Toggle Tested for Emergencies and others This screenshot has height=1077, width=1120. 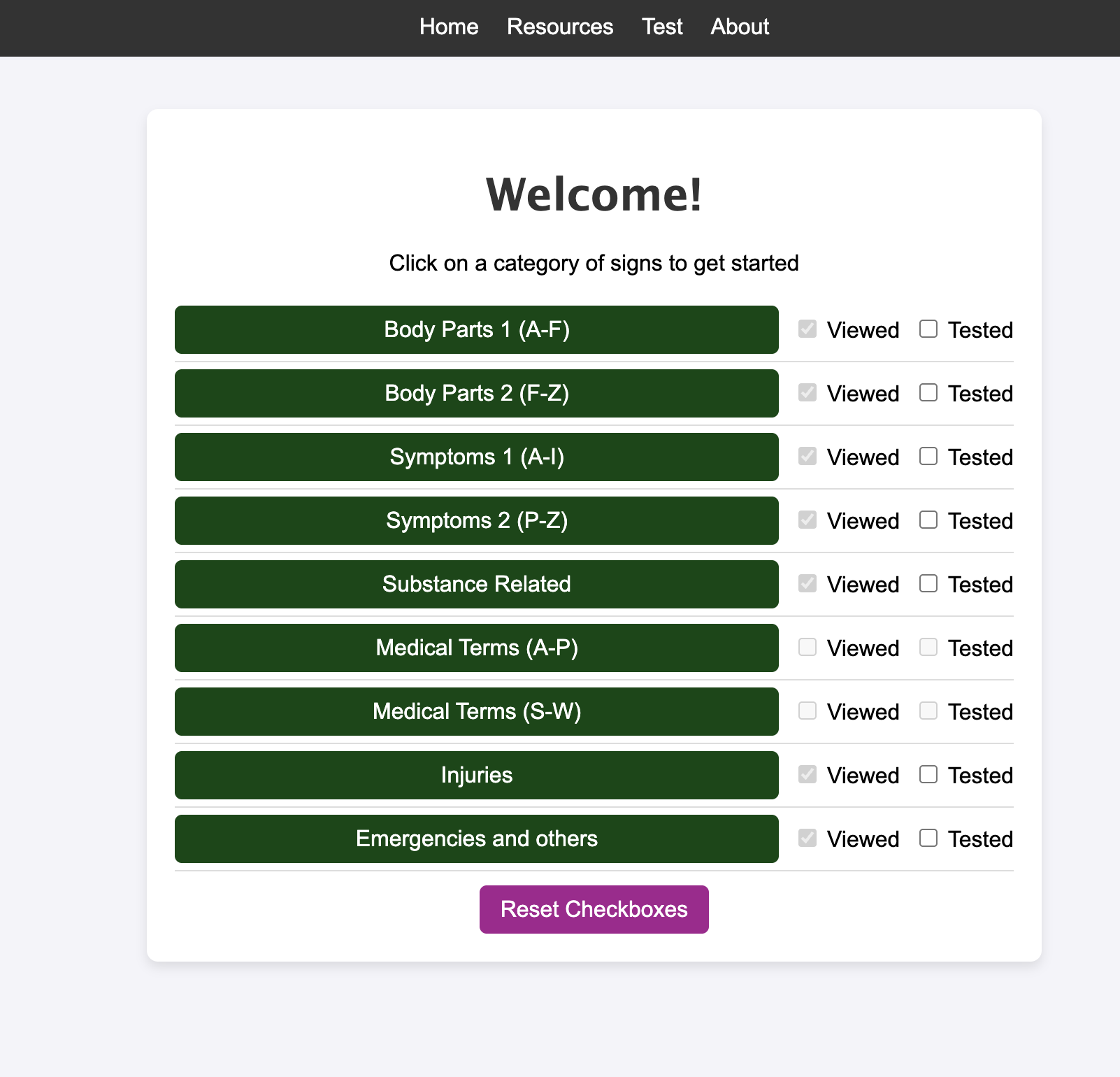pos(928,838)
